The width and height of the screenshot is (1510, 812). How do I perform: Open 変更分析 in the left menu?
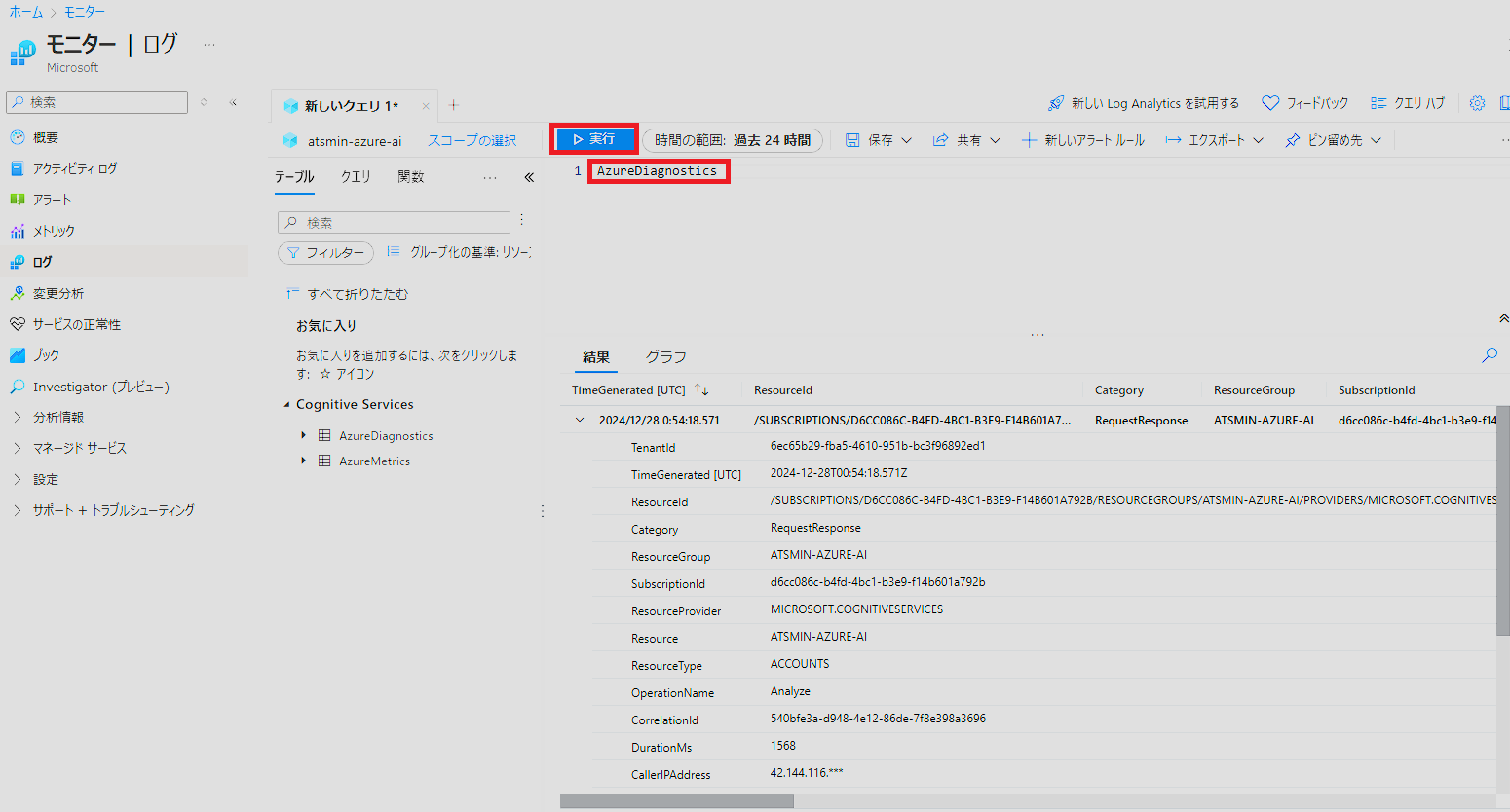58,293
